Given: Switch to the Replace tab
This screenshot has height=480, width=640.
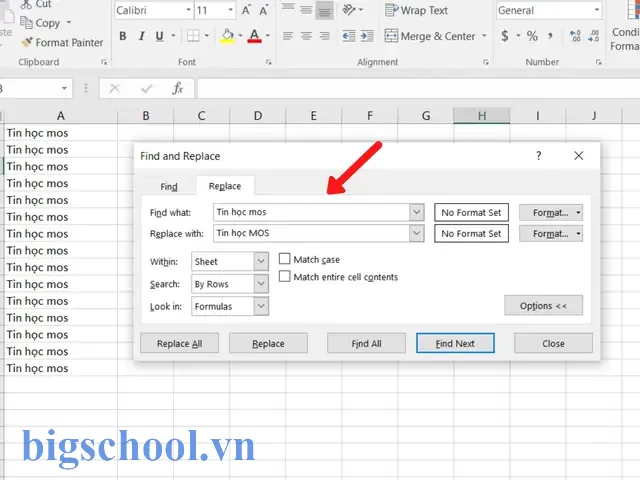Looking at the screenshot, I should tap(225, 186).
